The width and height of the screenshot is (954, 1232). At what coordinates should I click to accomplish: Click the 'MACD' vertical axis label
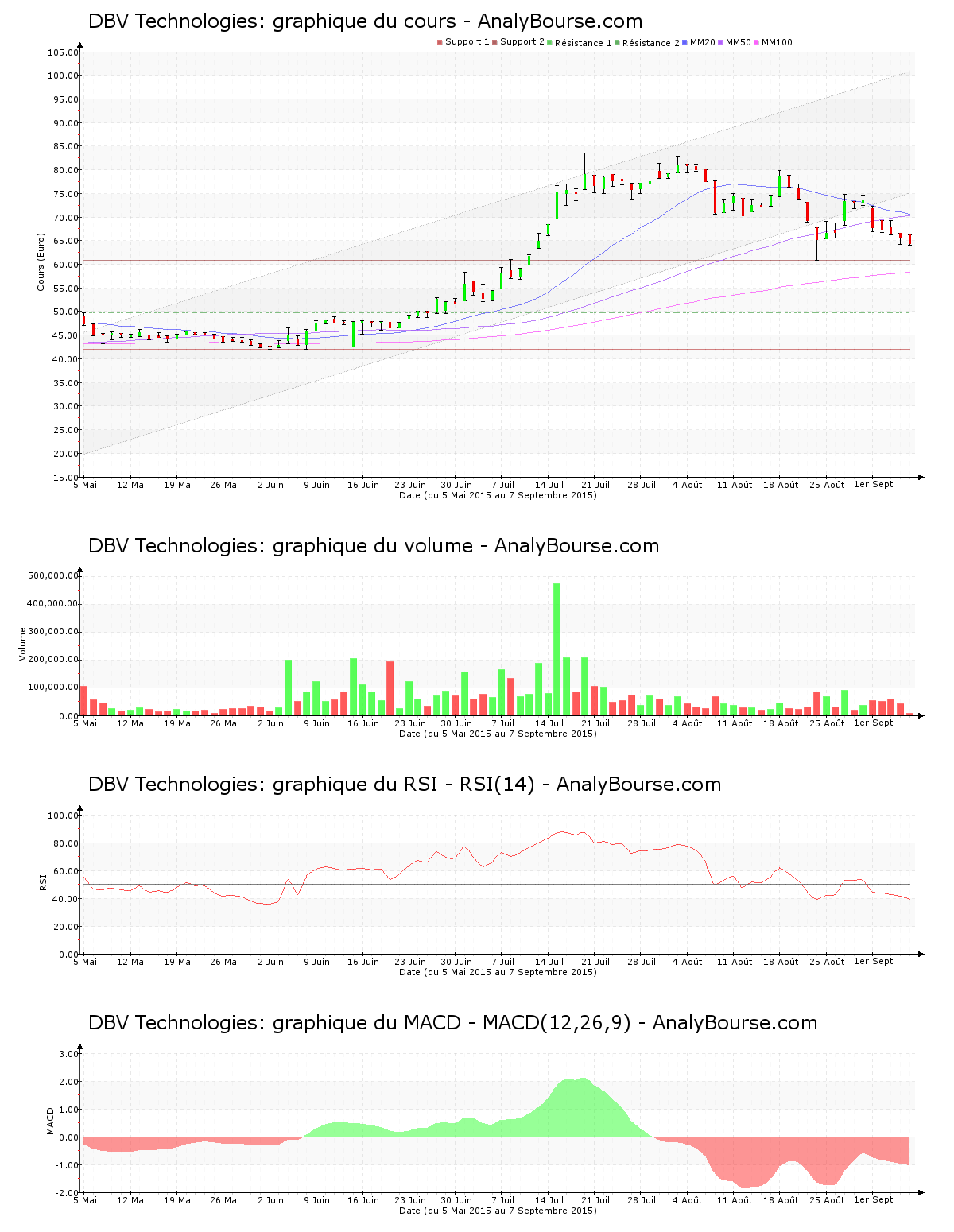pyautogui.click(x=49, y=1121)
